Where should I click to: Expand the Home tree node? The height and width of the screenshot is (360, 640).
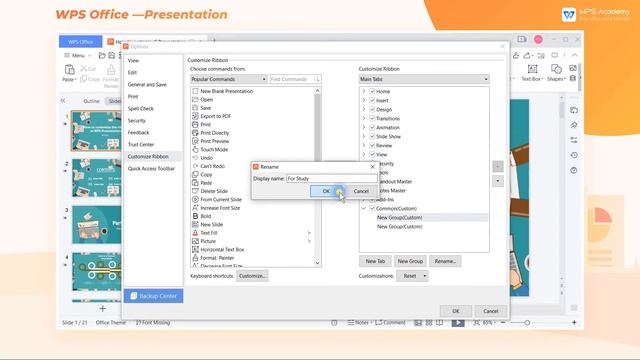click(x=364, y=91)
